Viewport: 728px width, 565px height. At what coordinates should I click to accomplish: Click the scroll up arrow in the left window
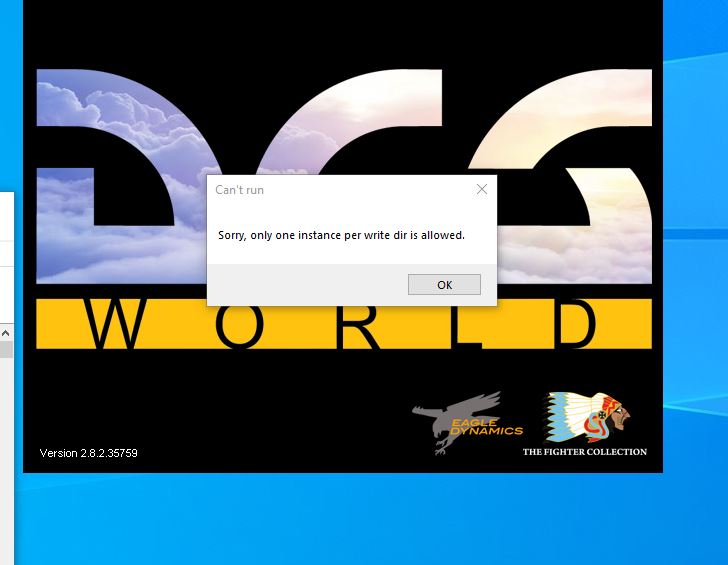[x=6, y=333]
